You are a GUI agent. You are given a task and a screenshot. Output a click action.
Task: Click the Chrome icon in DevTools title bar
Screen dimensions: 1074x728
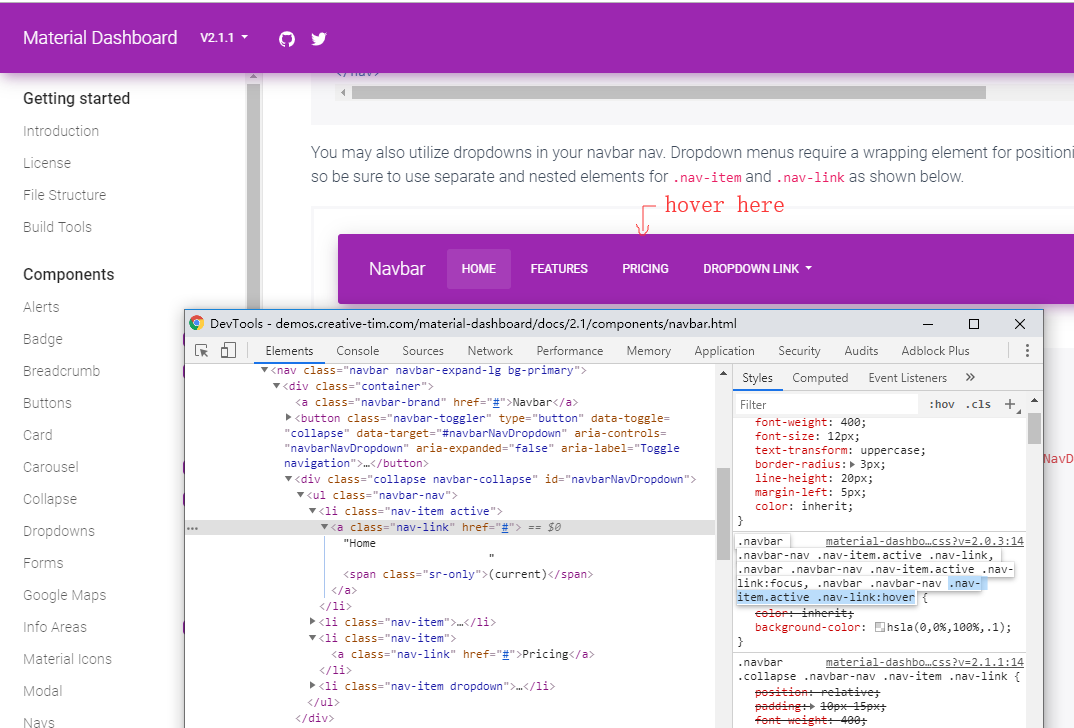click(x=197, y=323)
